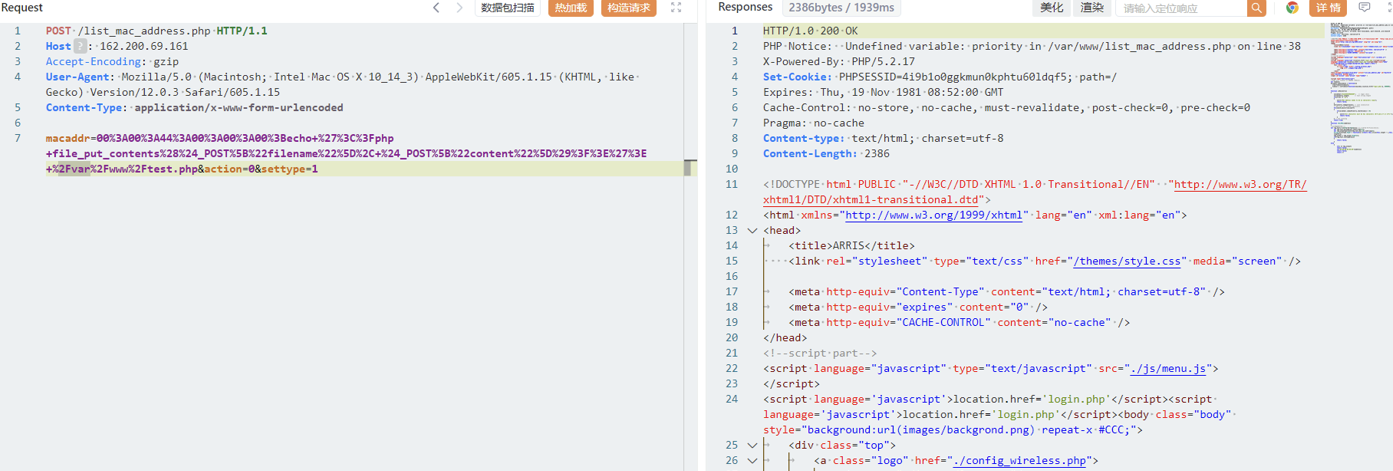Click the X-Powered-By: PHP/5.2.17 header
Image resolution: width=1393 pixels, height=471 pixels.
838,62
